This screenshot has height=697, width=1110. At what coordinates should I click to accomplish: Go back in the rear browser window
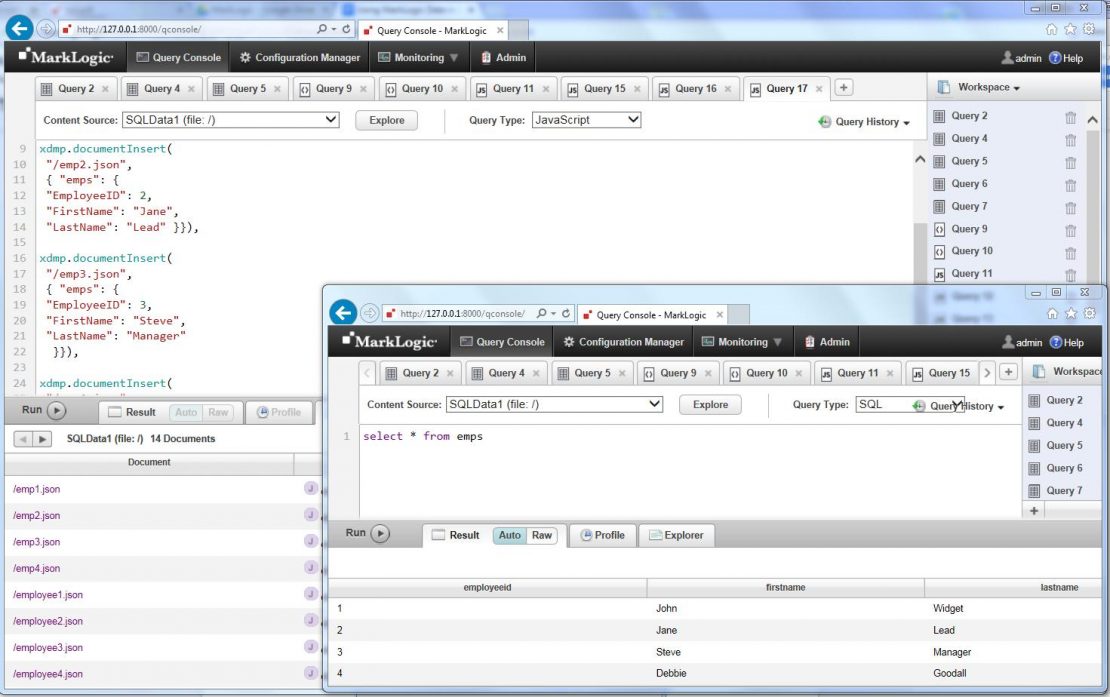coord(19,28)
